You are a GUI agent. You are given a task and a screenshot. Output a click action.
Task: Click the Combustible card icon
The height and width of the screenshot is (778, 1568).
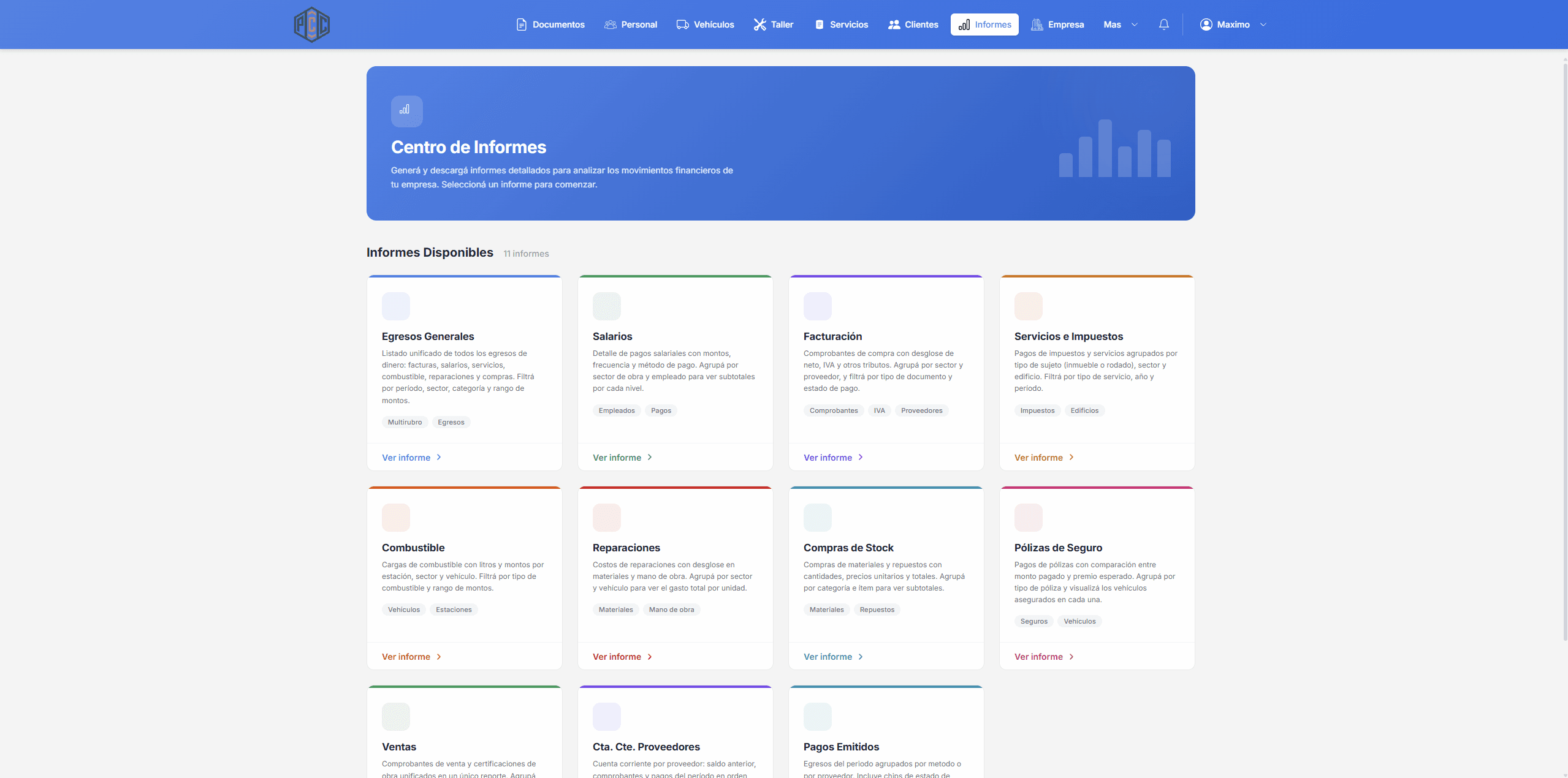point(395,517)
